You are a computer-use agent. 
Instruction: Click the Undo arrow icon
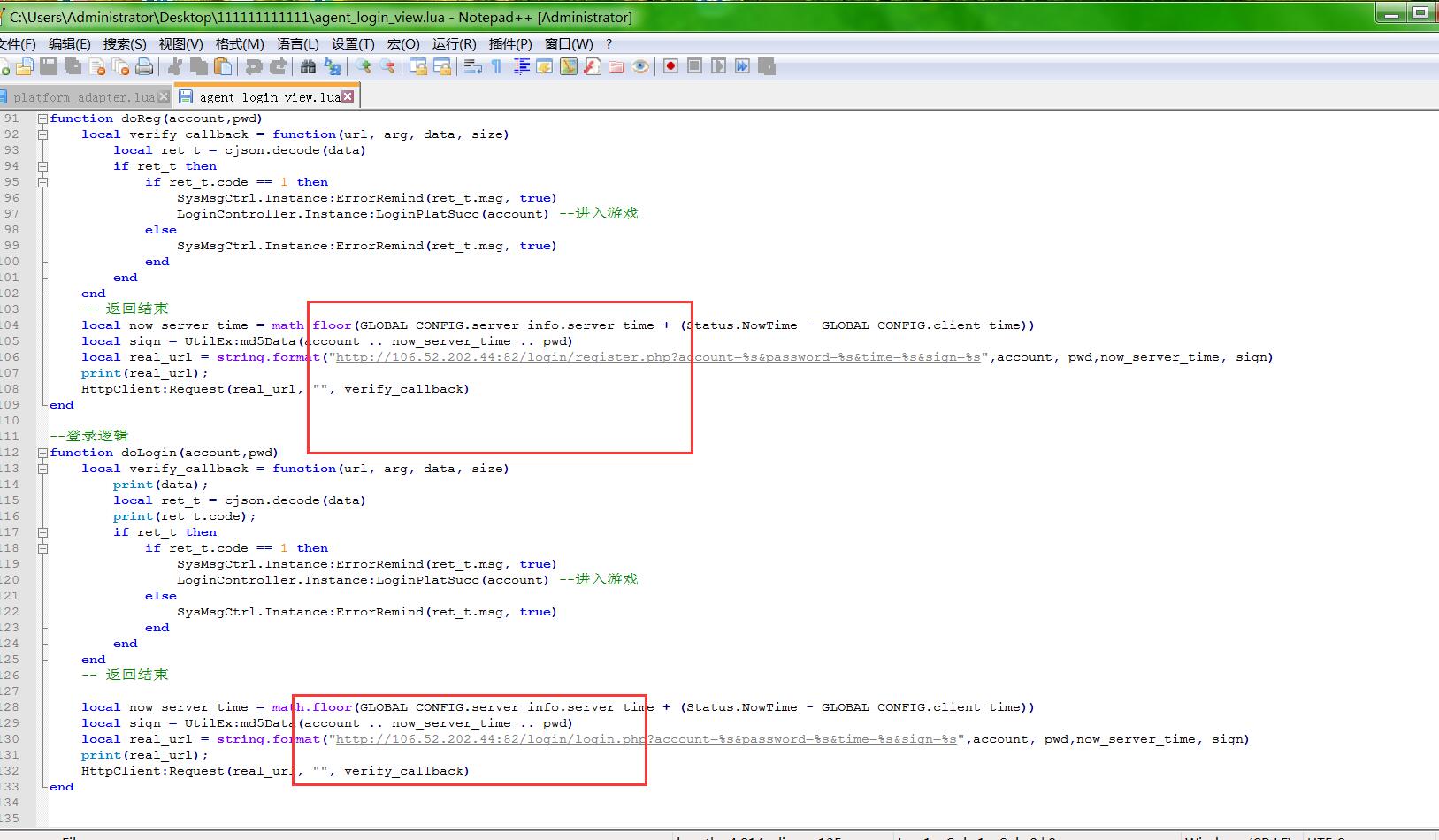[254, 66]
